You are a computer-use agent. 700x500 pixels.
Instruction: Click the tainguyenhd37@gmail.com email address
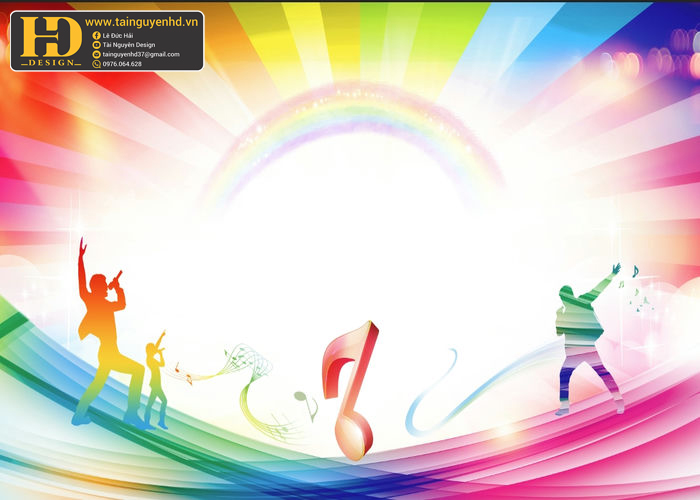click(141, 54)
